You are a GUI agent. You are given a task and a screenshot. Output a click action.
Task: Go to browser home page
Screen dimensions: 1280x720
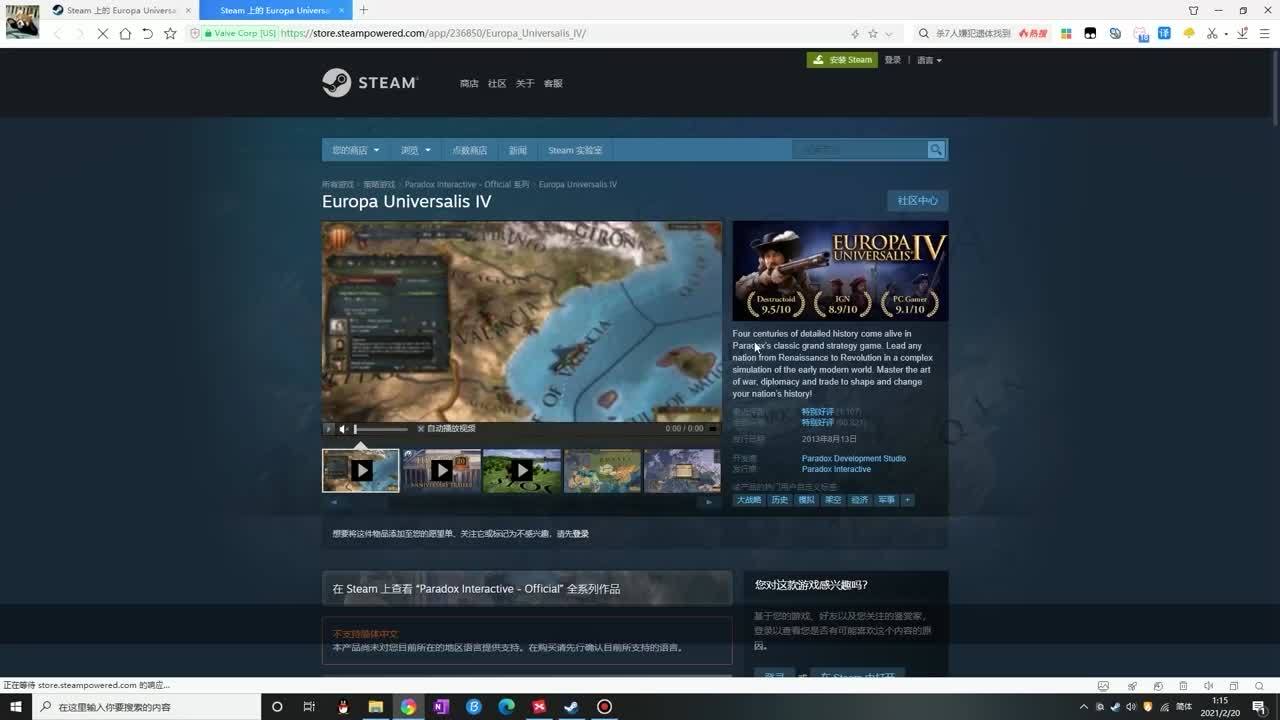pos(125,33)
